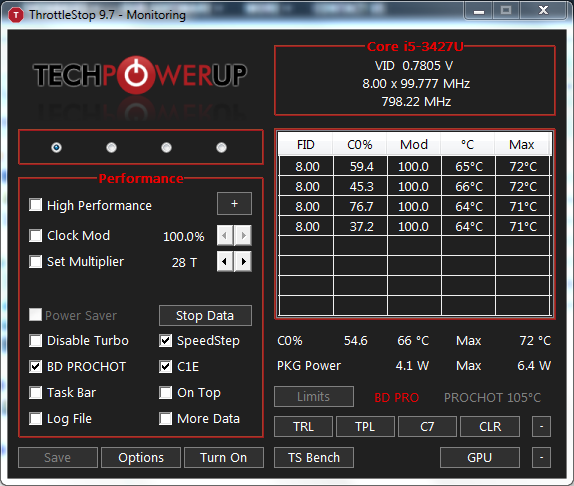Click the Core i5-3427U heading
The height and width of the screenshot is (486, 574).
coord(415,46)
